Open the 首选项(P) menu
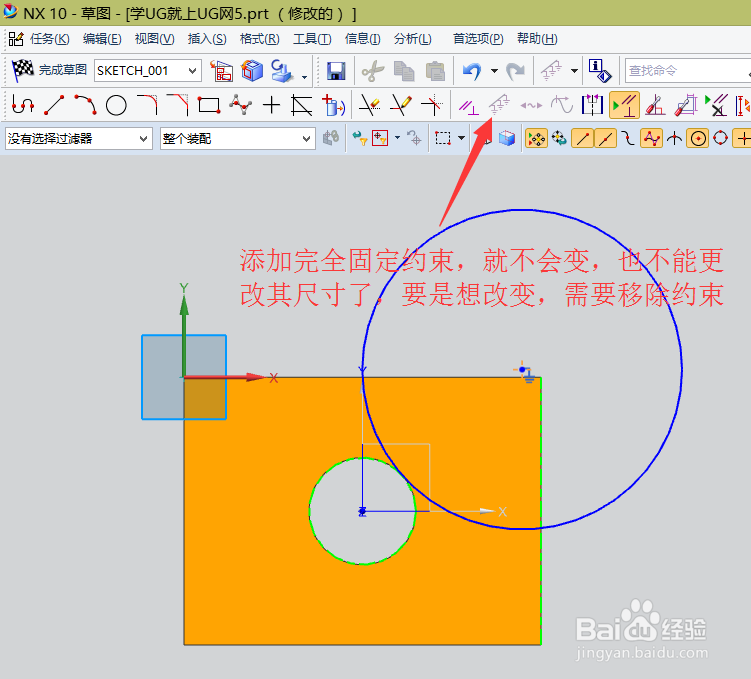The height and width of the screenshot is (679, 751). 478,39
